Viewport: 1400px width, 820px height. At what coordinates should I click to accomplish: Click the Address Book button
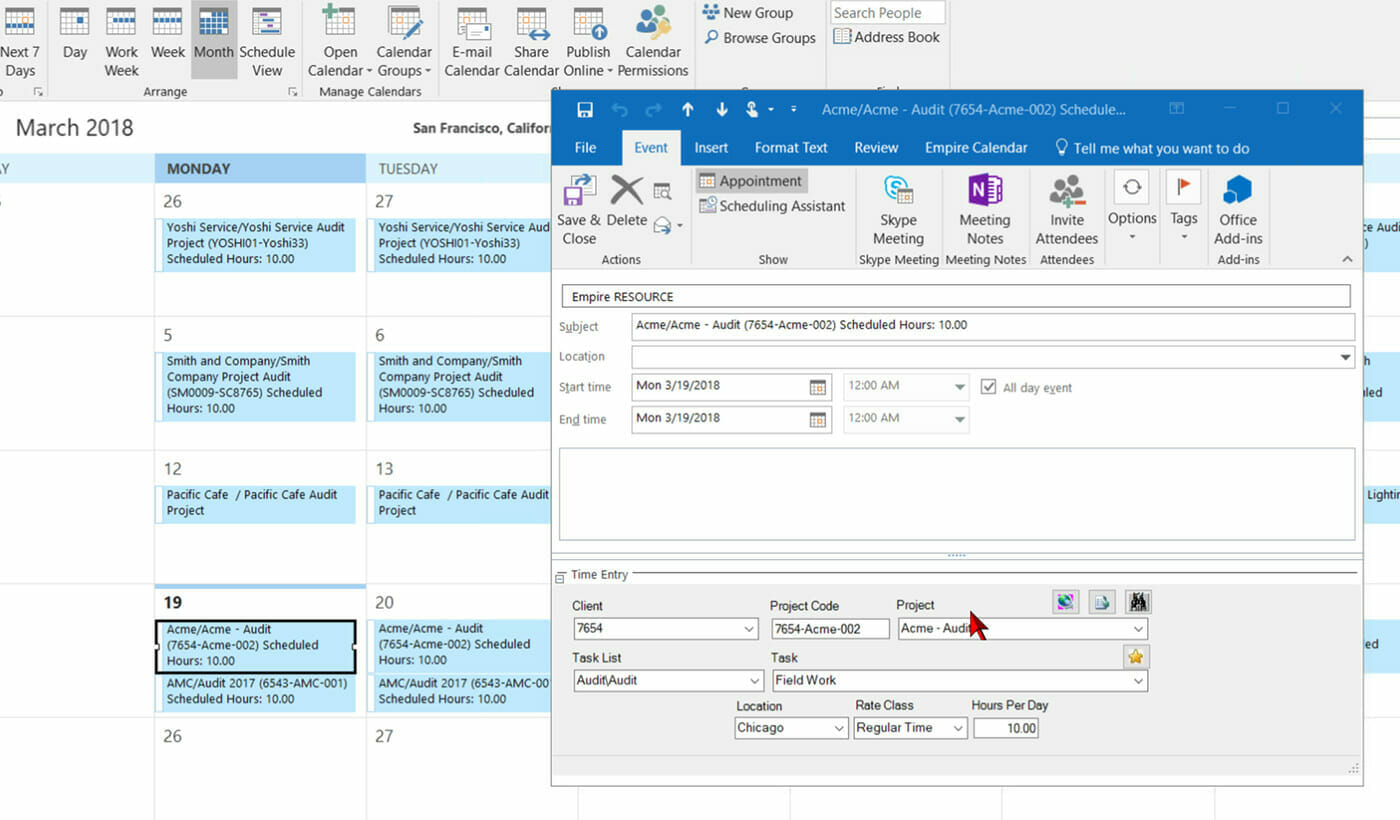pos(887,37)
